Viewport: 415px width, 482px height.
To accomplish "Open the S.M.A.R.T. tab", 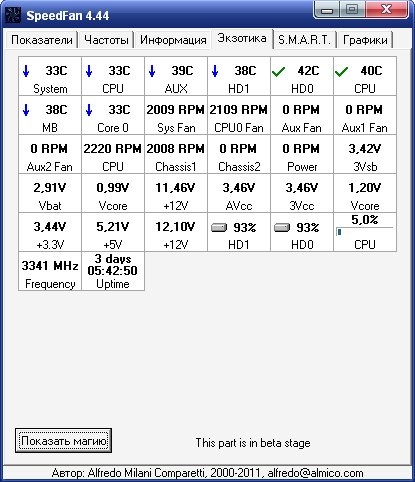I will click(x=304, y=40).
